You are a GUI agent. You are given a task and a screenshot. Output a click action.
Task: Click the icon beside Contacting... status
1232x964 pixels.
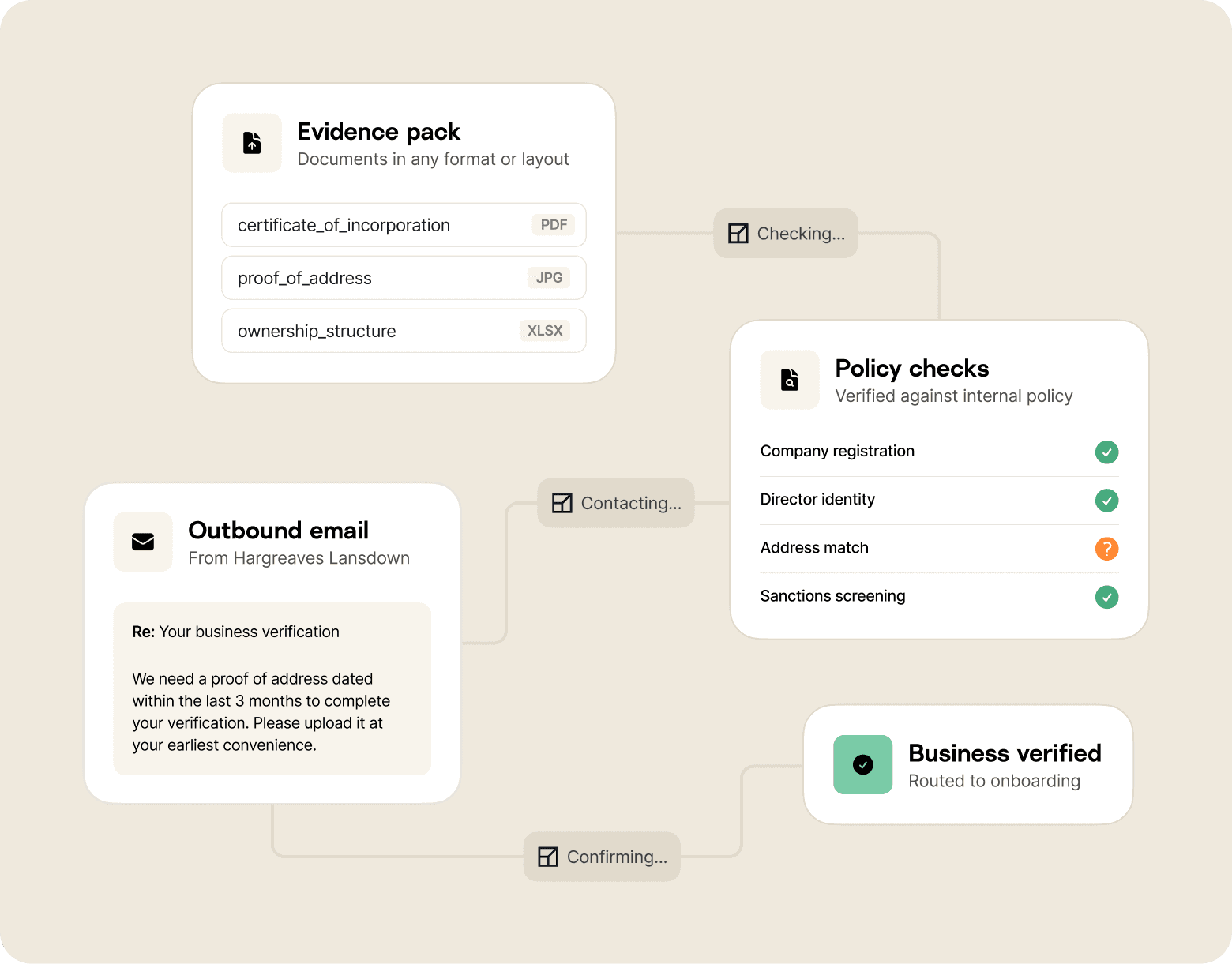[x=562, y=503]
